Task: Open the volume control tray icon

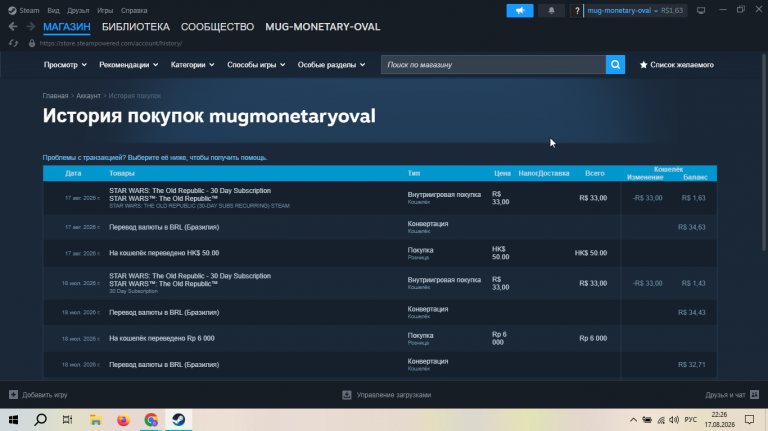Action: tap(674, 420)
